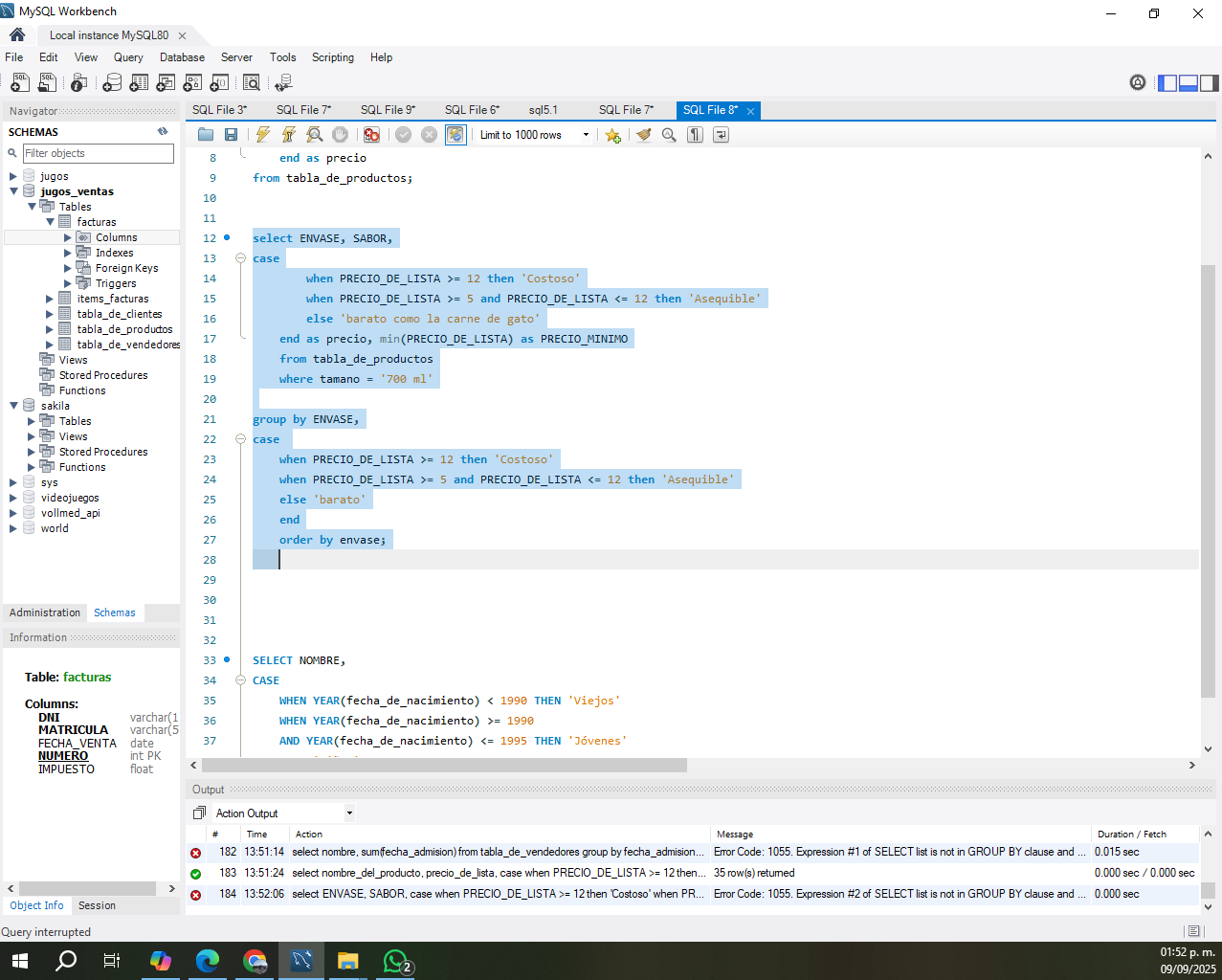1222x980 pixels.
Task: Toggle word wrap button
Action: tap(721, 135)
